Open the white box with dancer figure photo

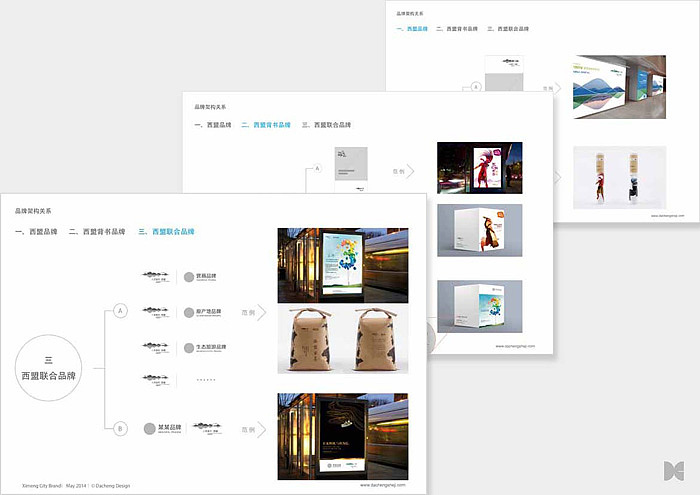(479, 230)
